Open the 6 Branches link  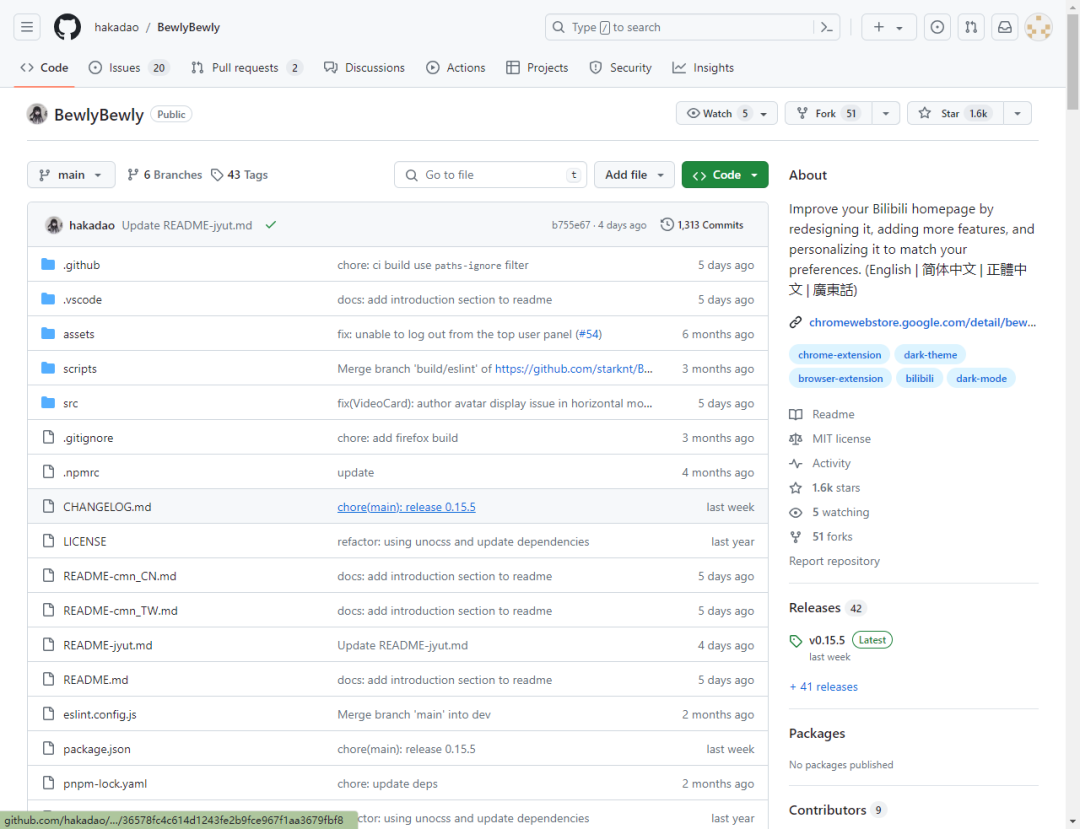point(165,175)
